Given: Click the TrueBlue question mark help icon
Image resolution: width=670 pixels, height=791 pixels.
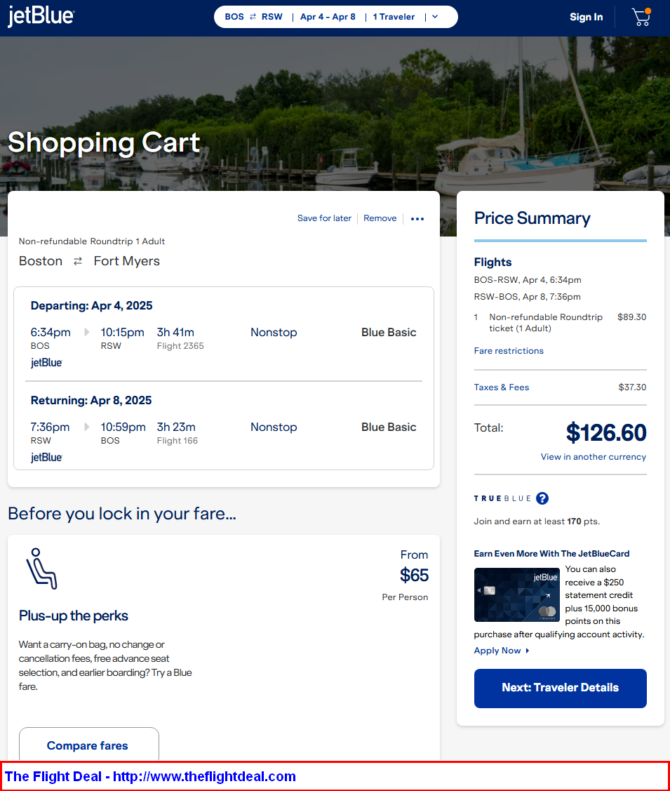Looking at the screenshot, I should (x=542, y=498).
